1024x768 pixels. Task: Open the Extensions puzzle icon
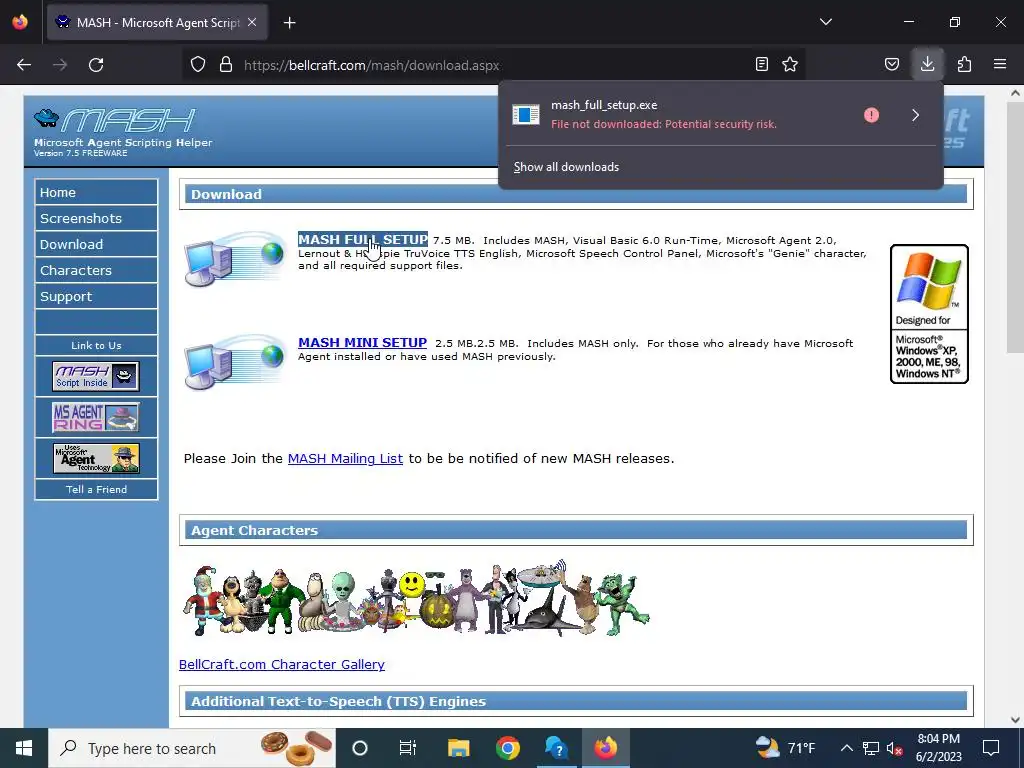(965, 65)
